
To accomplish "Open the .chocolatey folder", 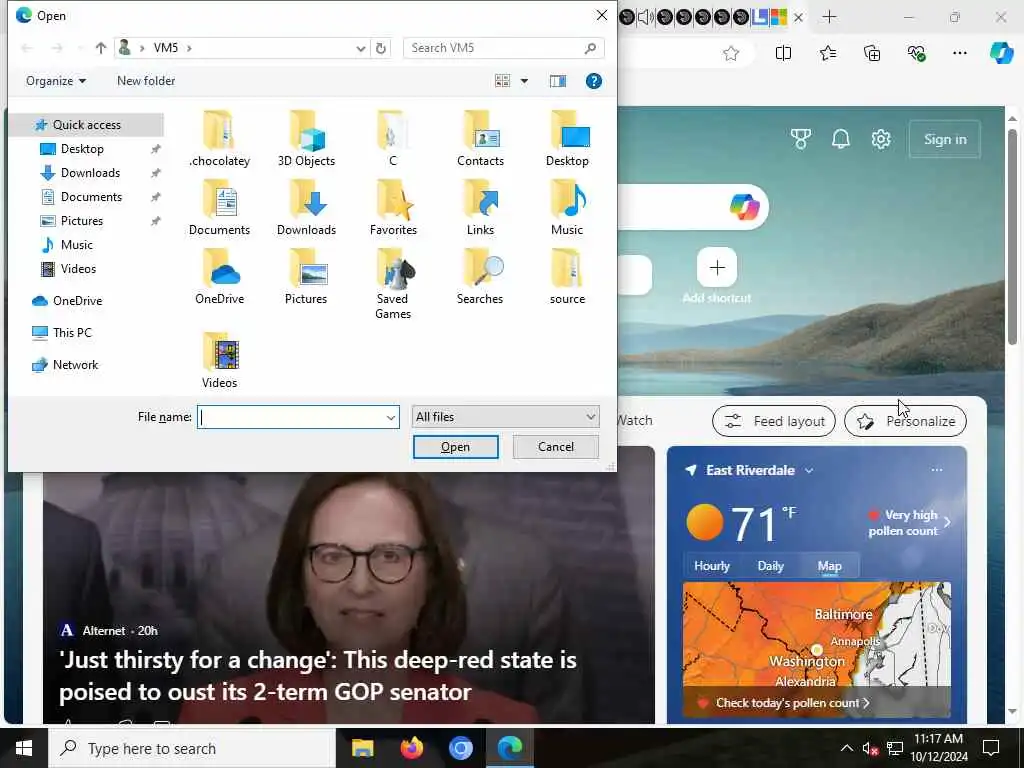I will [219, 138].
